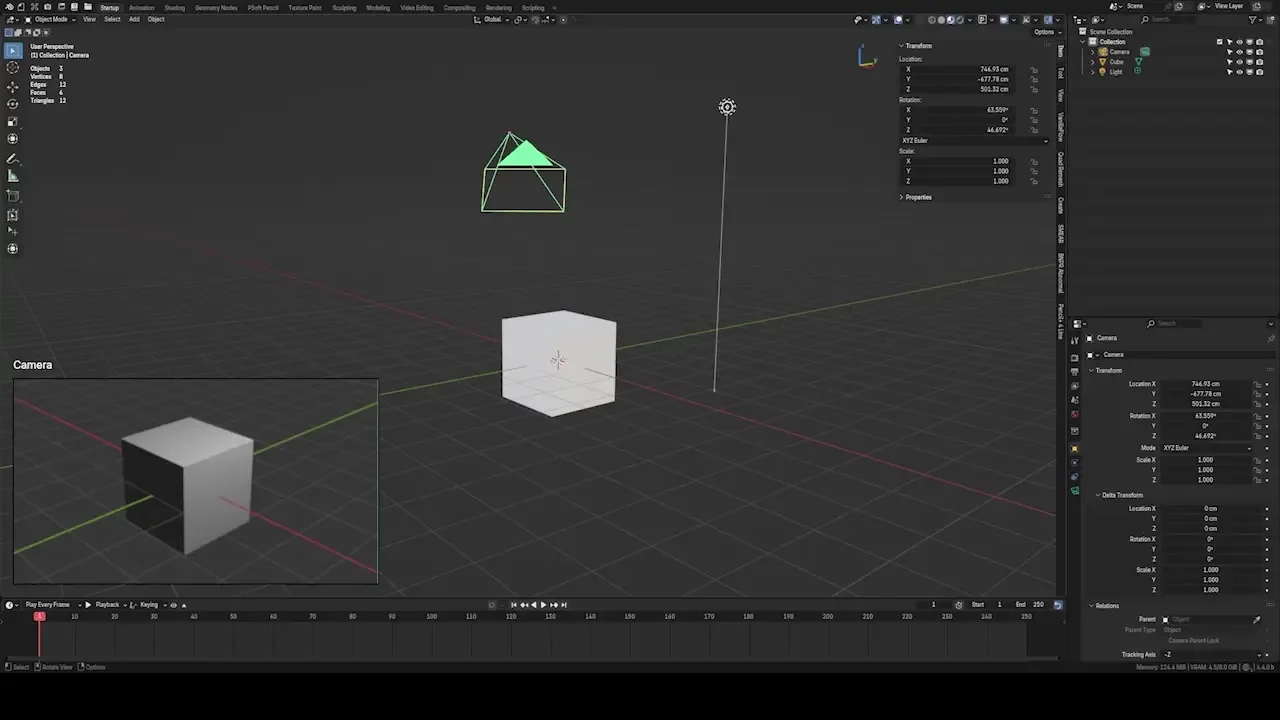Open the Object Mode dropdown
This screenshot has width=1280, height=720.
click(x=50, y=19)
